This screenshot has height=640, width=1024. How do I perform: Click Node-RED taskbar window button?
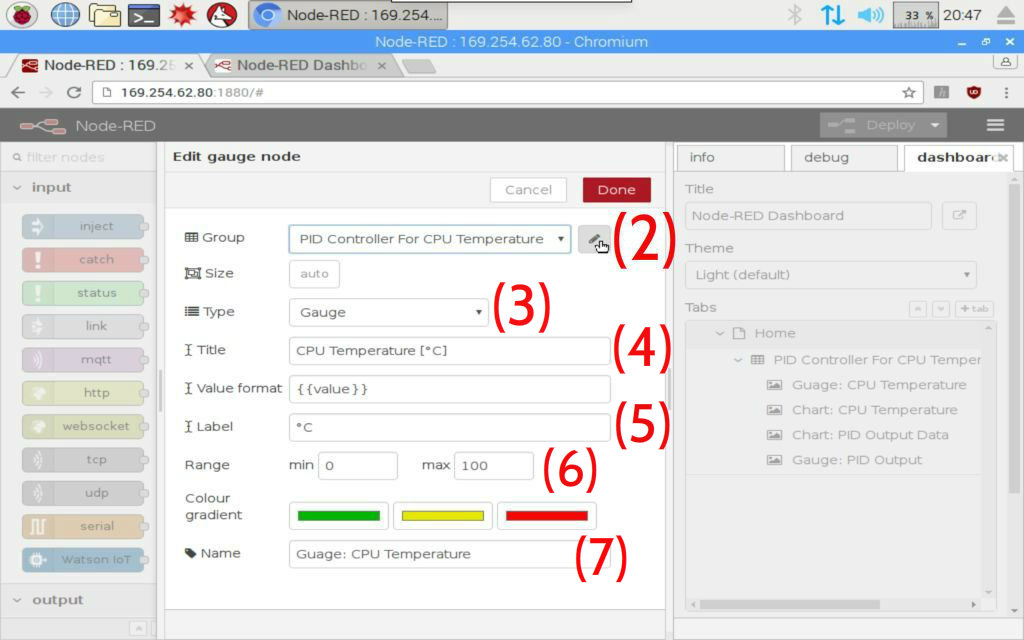pos(348,14)
